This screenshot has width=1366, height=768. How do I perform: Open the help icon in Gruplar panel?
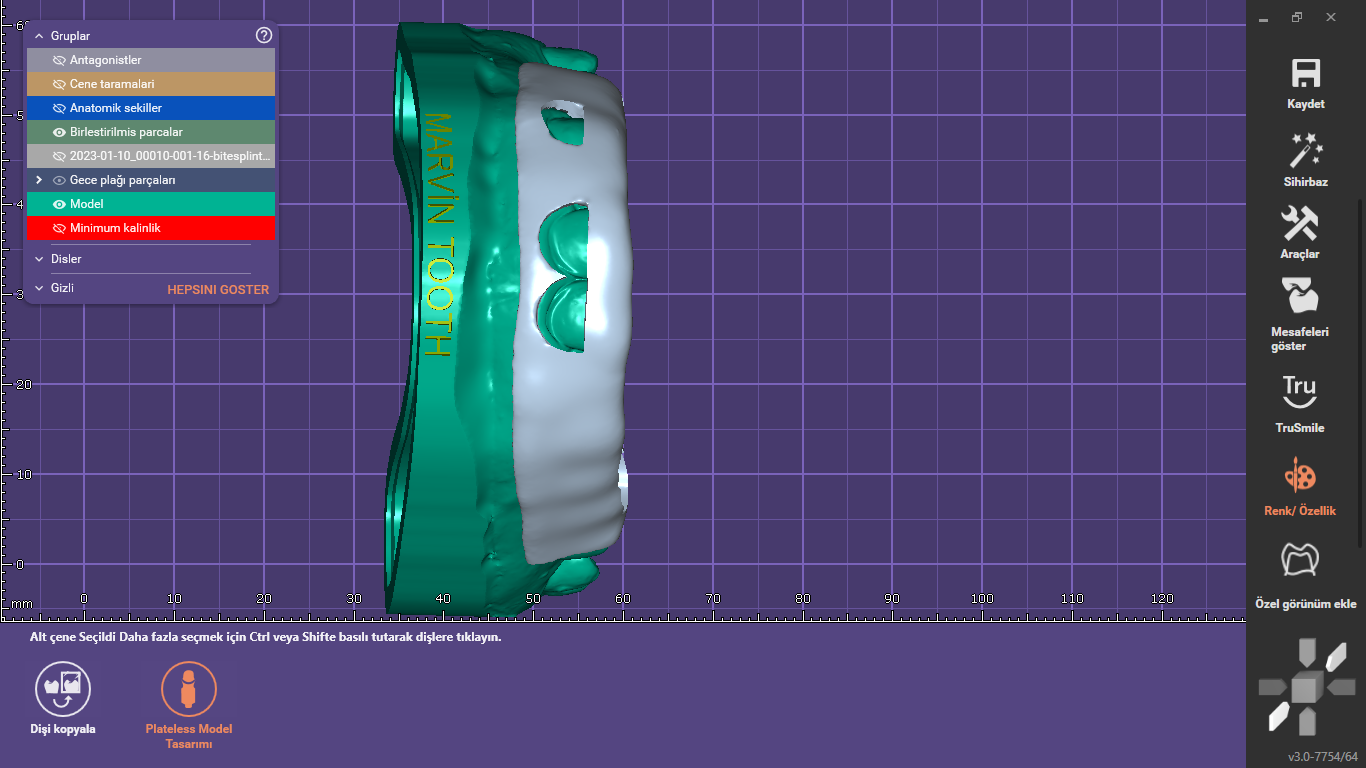(264, 35)
